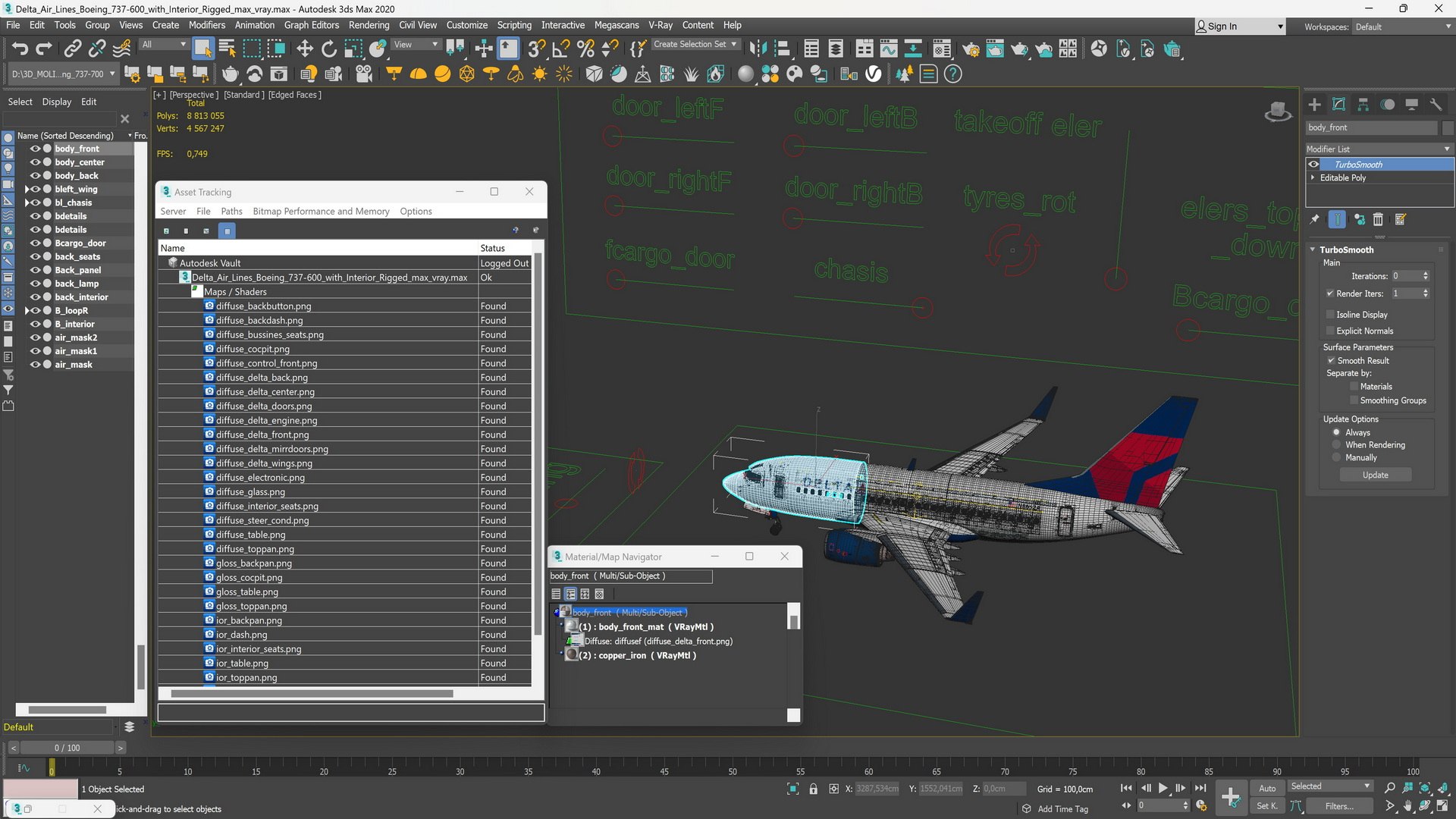Click the Set Keys large plus icon
The width and height of the screenshot is (1456, 819).
click(1230, 797)
